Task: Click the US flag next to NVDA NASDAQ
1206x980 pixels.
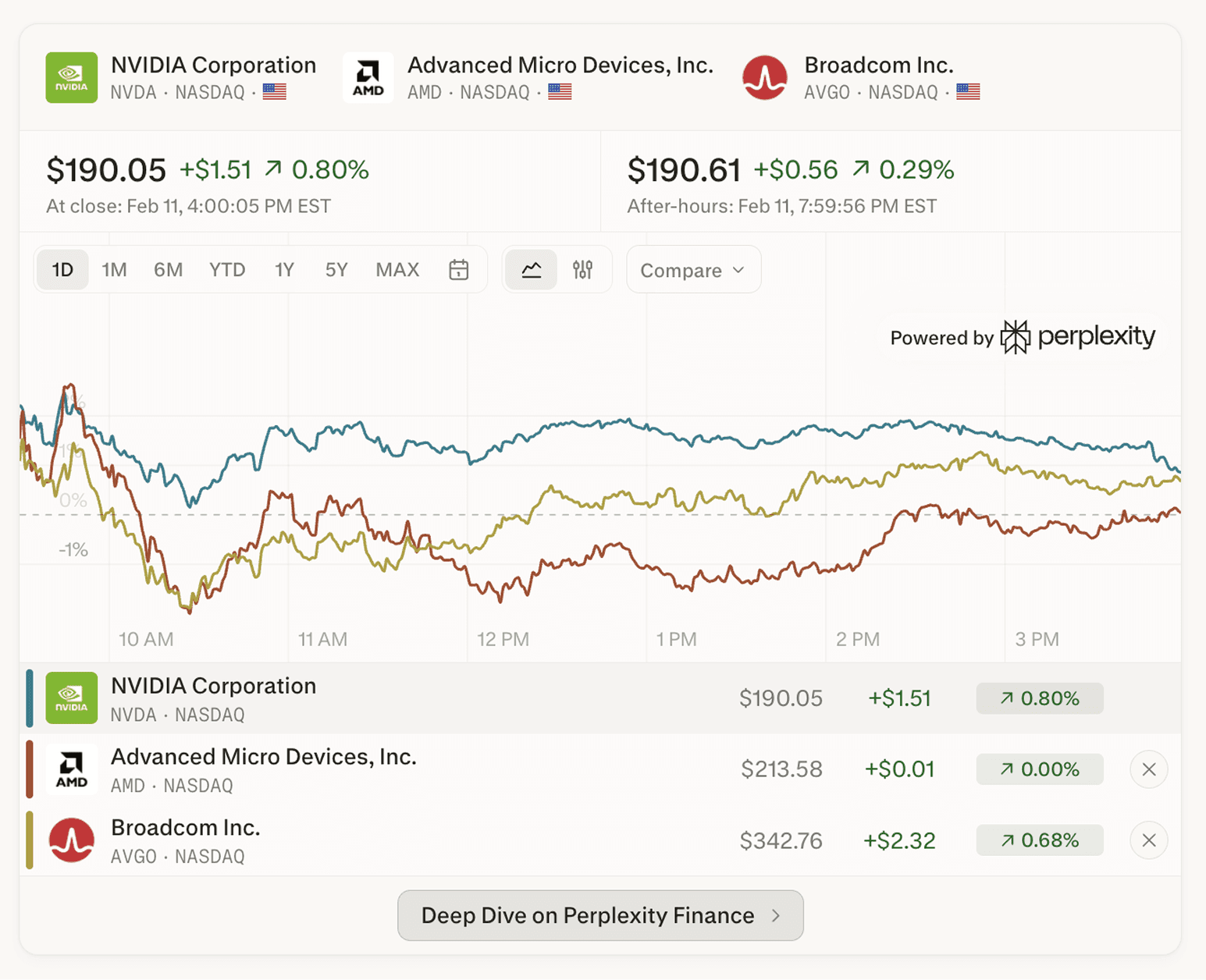Action: [274, 92]
